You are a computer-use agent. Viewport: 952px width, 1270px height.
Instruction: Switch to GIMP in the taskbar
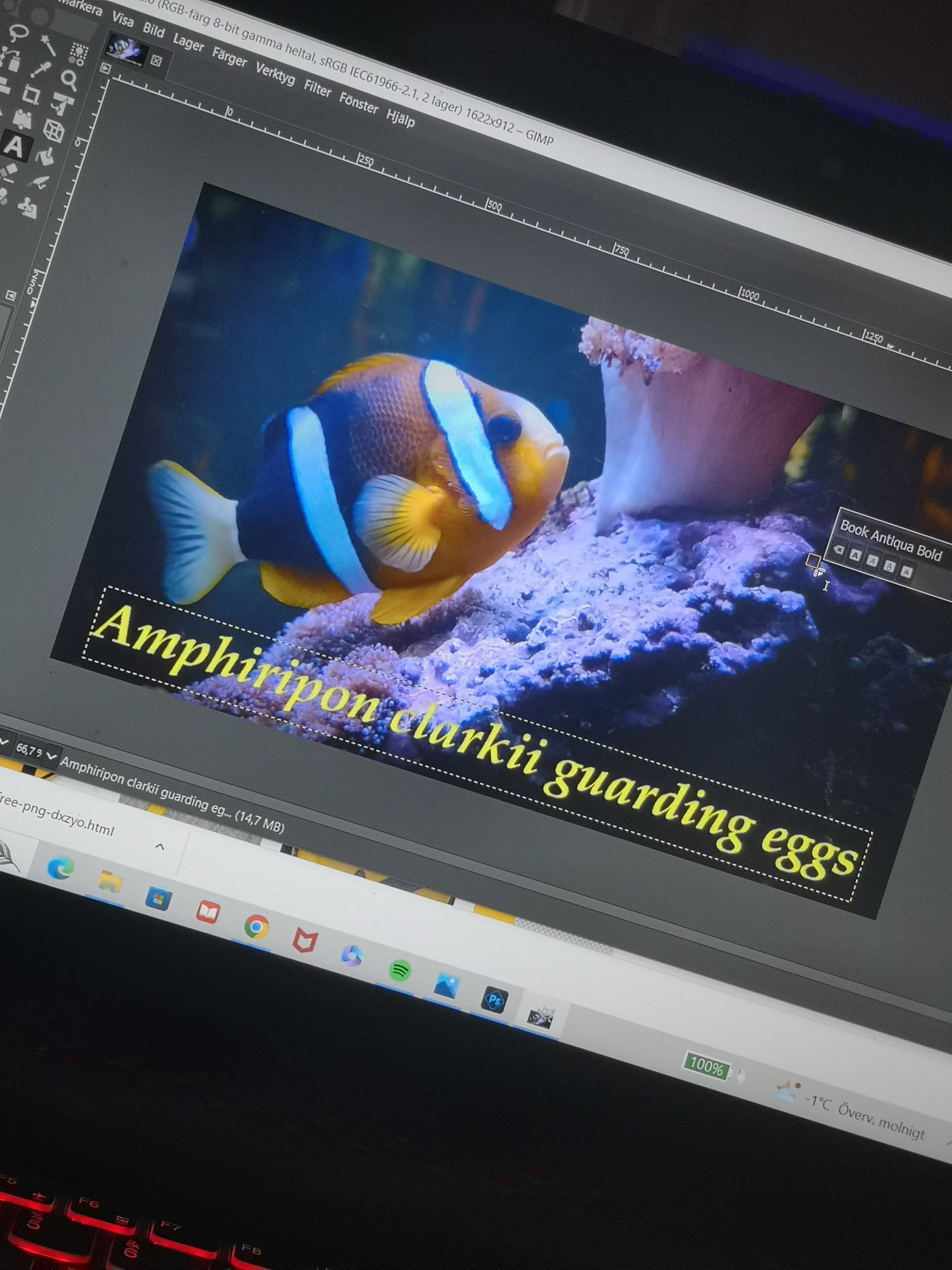pos(541,1017)
